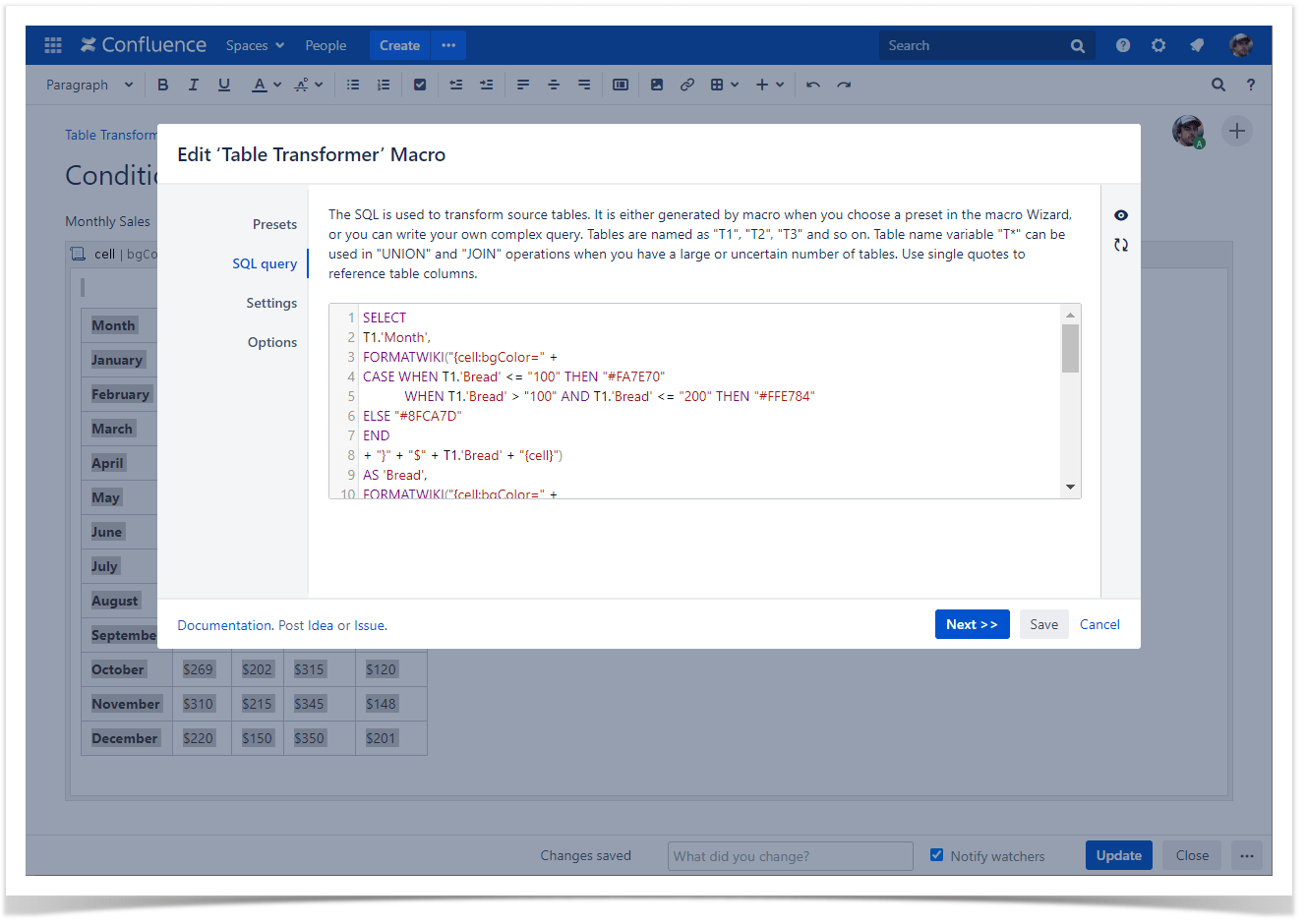Insert an image into the page
The width and height of the screenshot is (1306, 924).
click(x=657, y=85)
